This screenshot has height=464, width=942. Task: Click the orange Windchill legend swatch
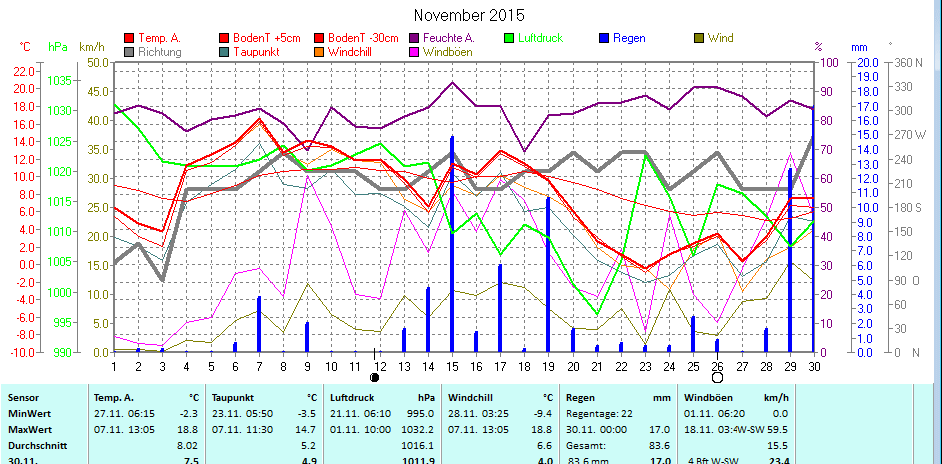pos(318,52)
